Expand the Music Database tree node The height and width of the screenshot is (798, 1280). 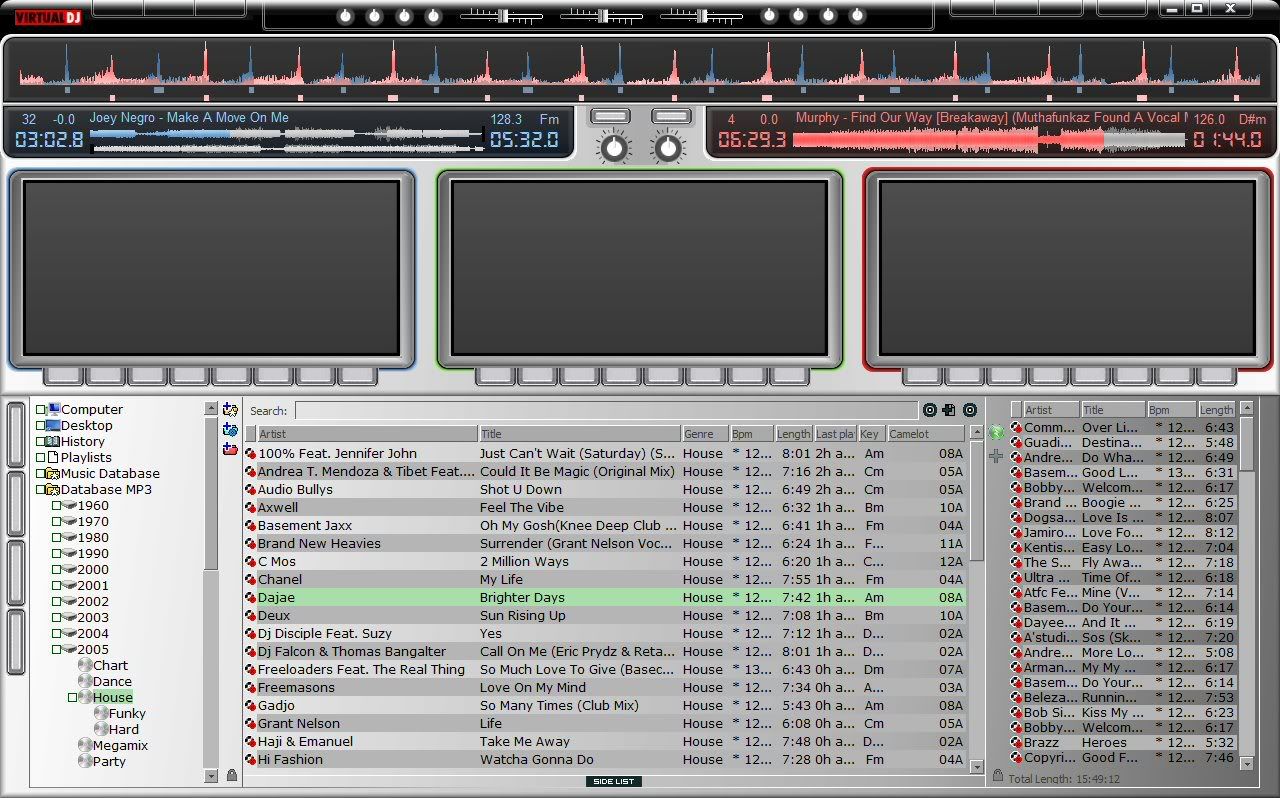pos(41,473)
